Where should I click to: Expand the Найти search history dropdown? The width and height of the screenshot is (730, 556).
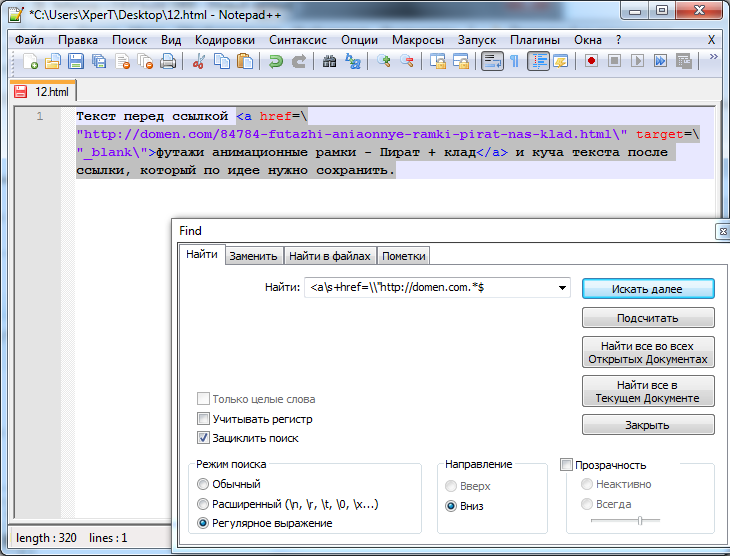click(x=562, y=288)
